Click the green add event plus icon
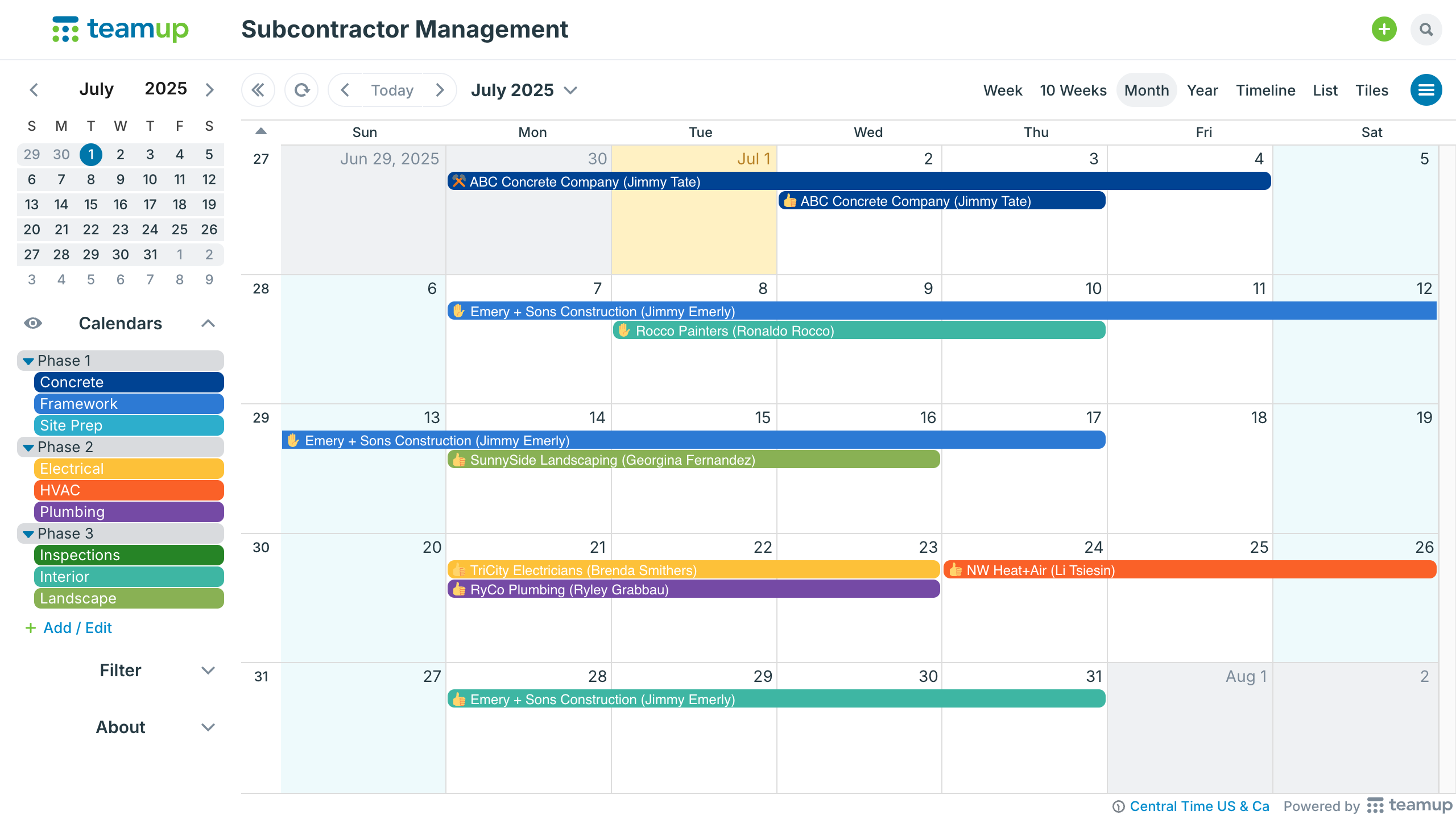Screen dimensions: 1456x819 click(1384, 29)
